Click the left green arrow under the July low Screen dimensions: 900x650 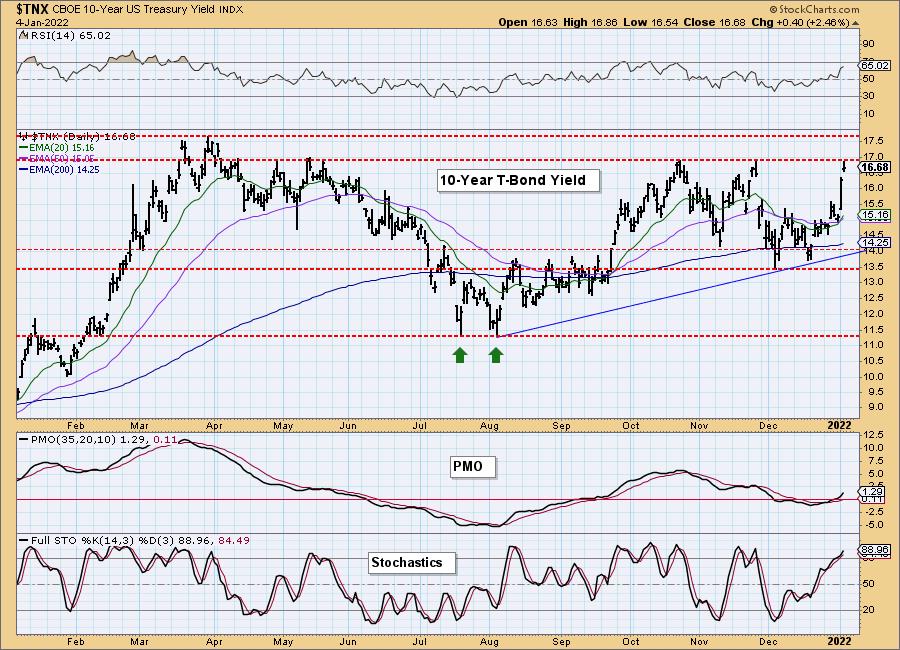[459, 355]
